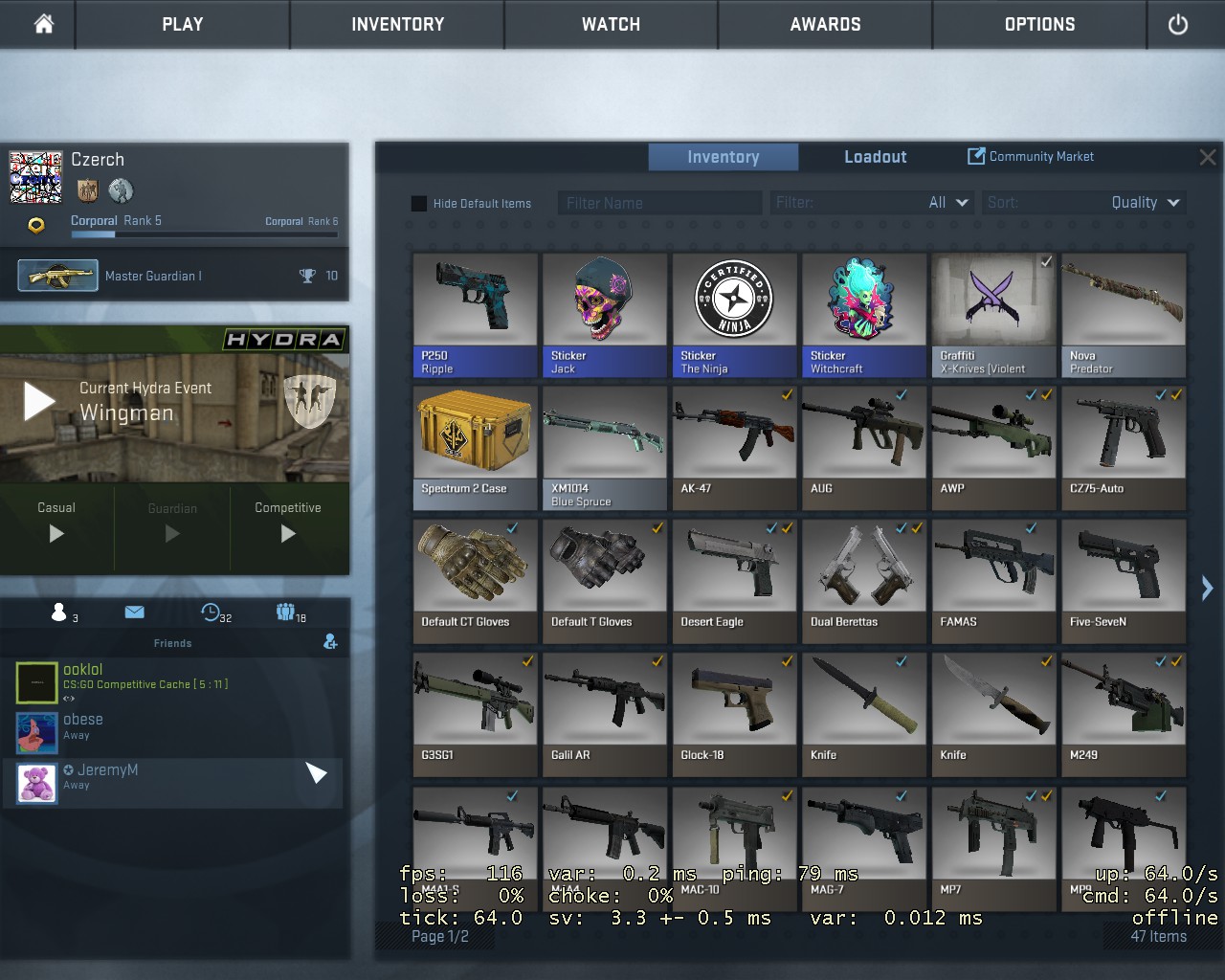Screen dimensions: 1225x980
Task: Select the Galil AR item
Action: [605, 714]
